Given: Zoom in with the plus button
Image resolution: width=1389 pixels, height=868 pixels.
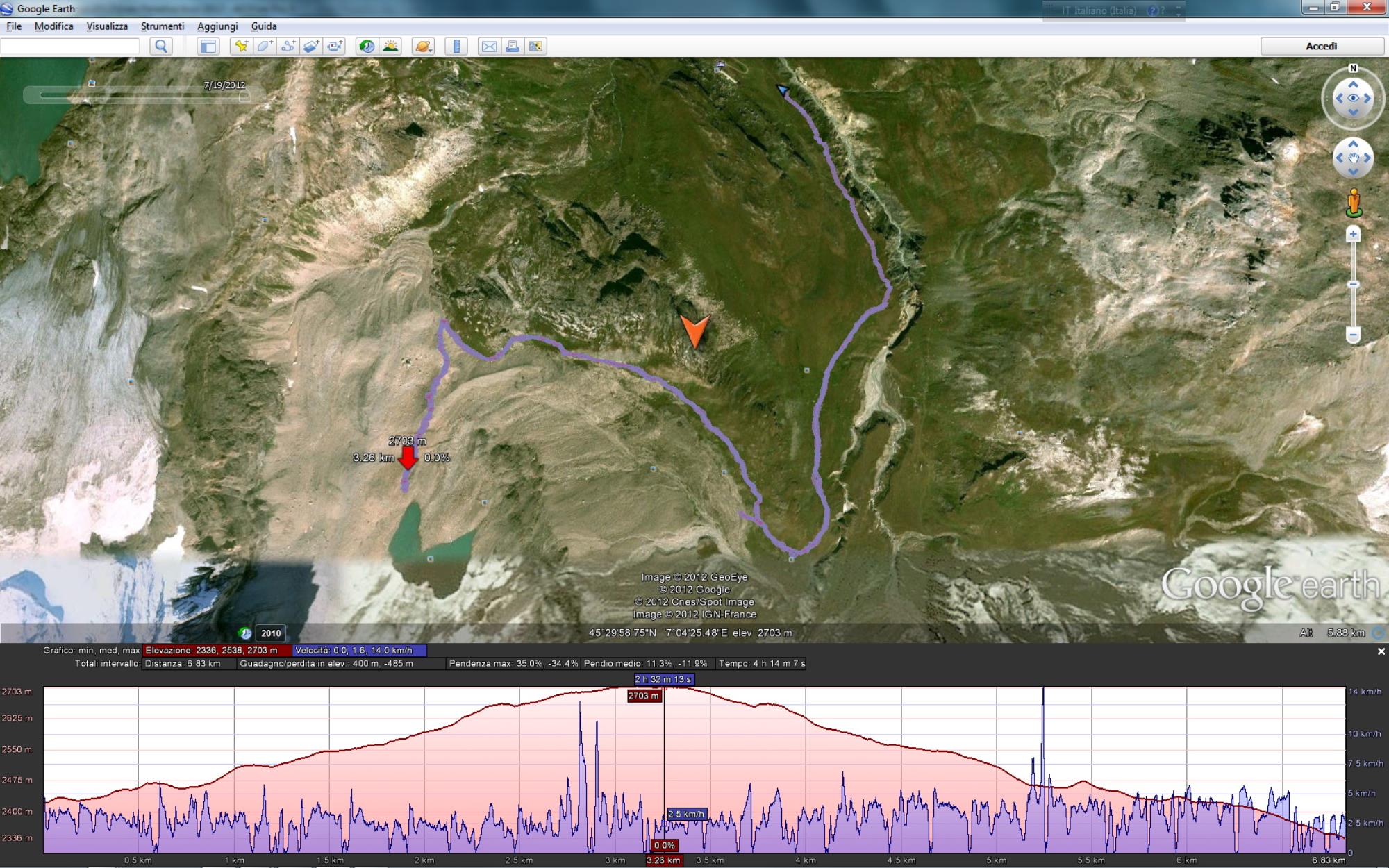Looking at the screenshot, I should coord(1353,235).
